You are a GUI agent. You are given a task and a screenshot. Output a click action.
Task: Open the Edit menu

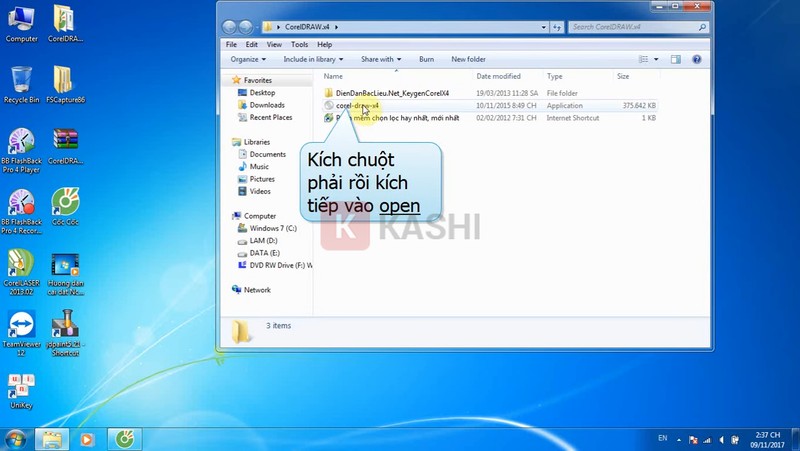[x=252, y=44]
